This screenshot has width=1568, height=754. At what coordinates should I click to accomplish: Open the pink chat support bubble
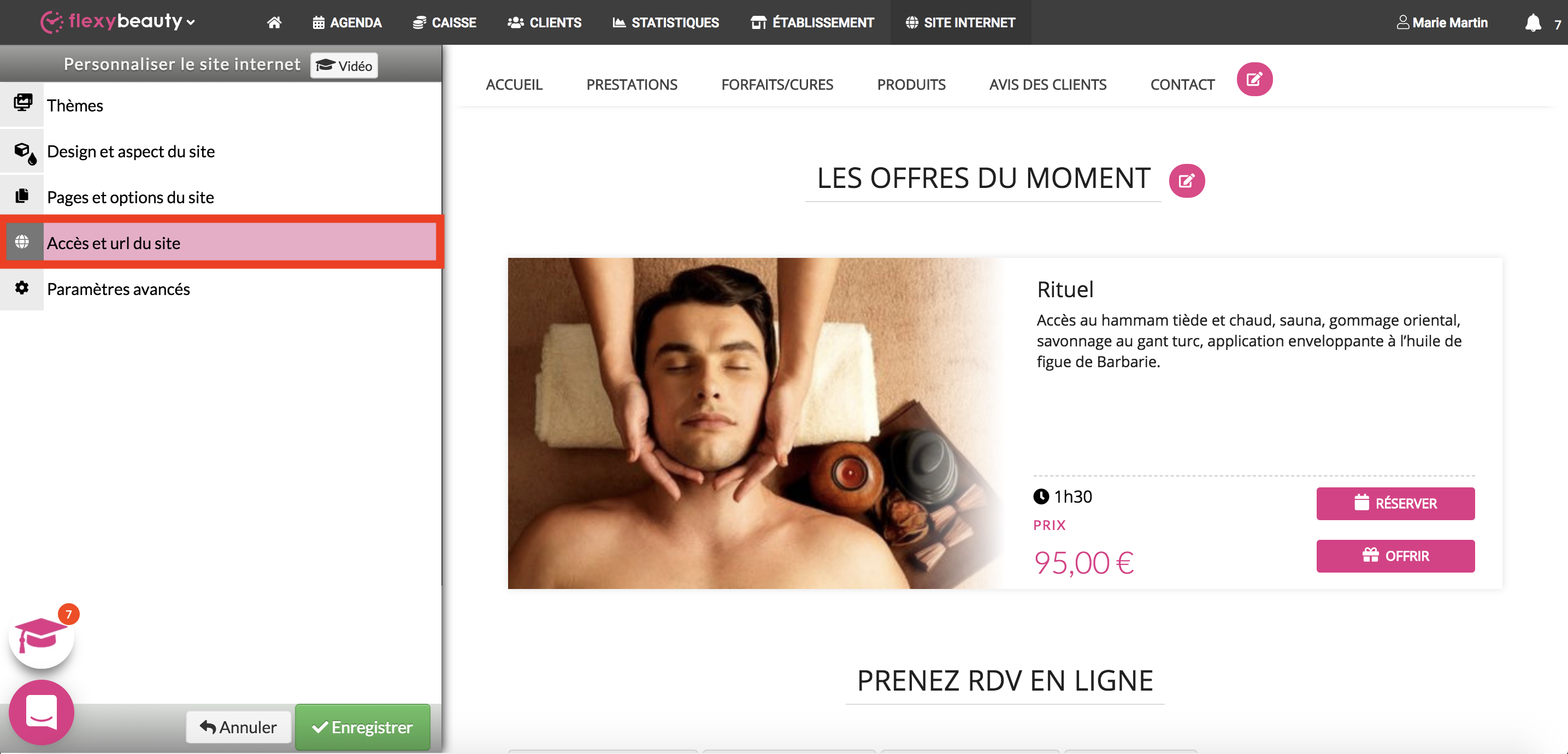coord(42,712)
